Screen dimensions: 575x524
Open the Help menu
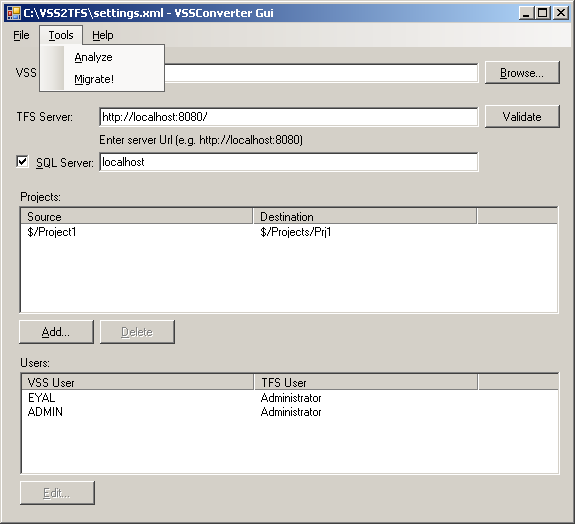pos(103,35)
